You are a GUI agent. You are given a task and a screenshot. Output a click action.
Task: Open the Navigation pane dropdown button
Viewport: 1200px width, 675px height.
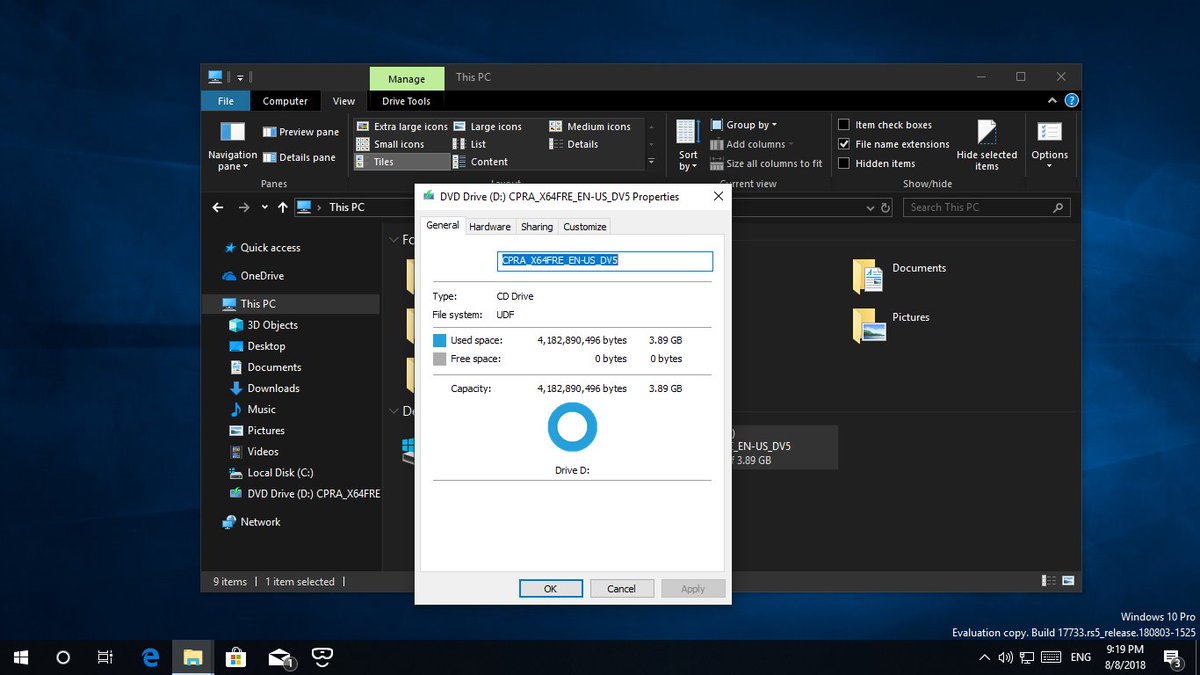point(232,145)
